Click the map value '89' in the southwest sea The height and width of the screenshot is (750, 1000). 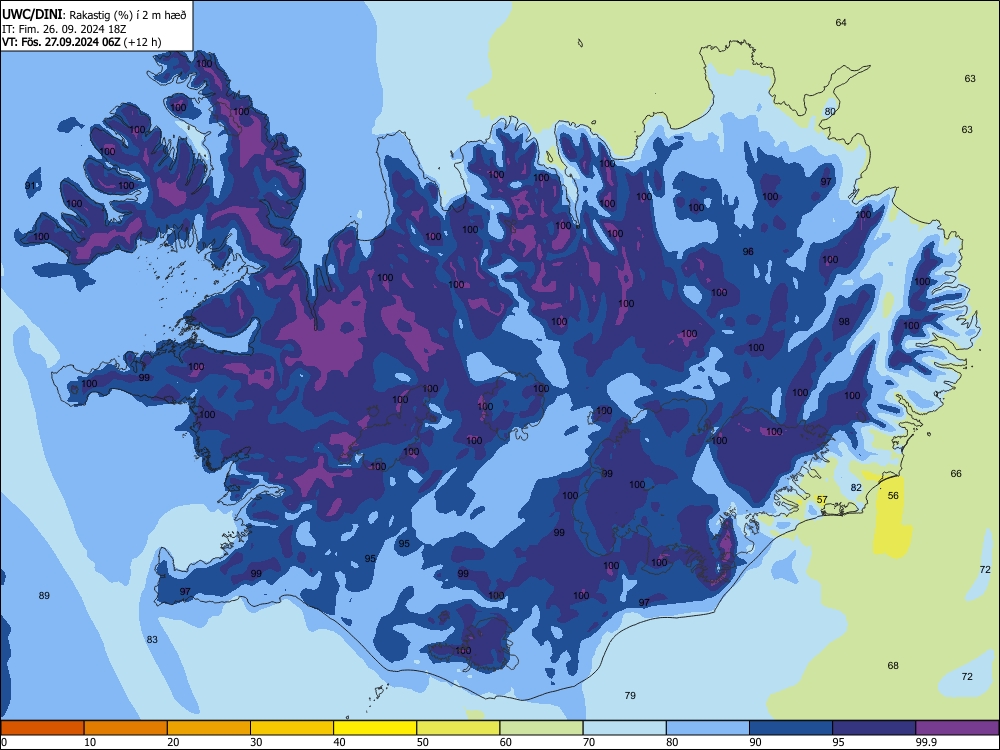click(x=44, y=596)
